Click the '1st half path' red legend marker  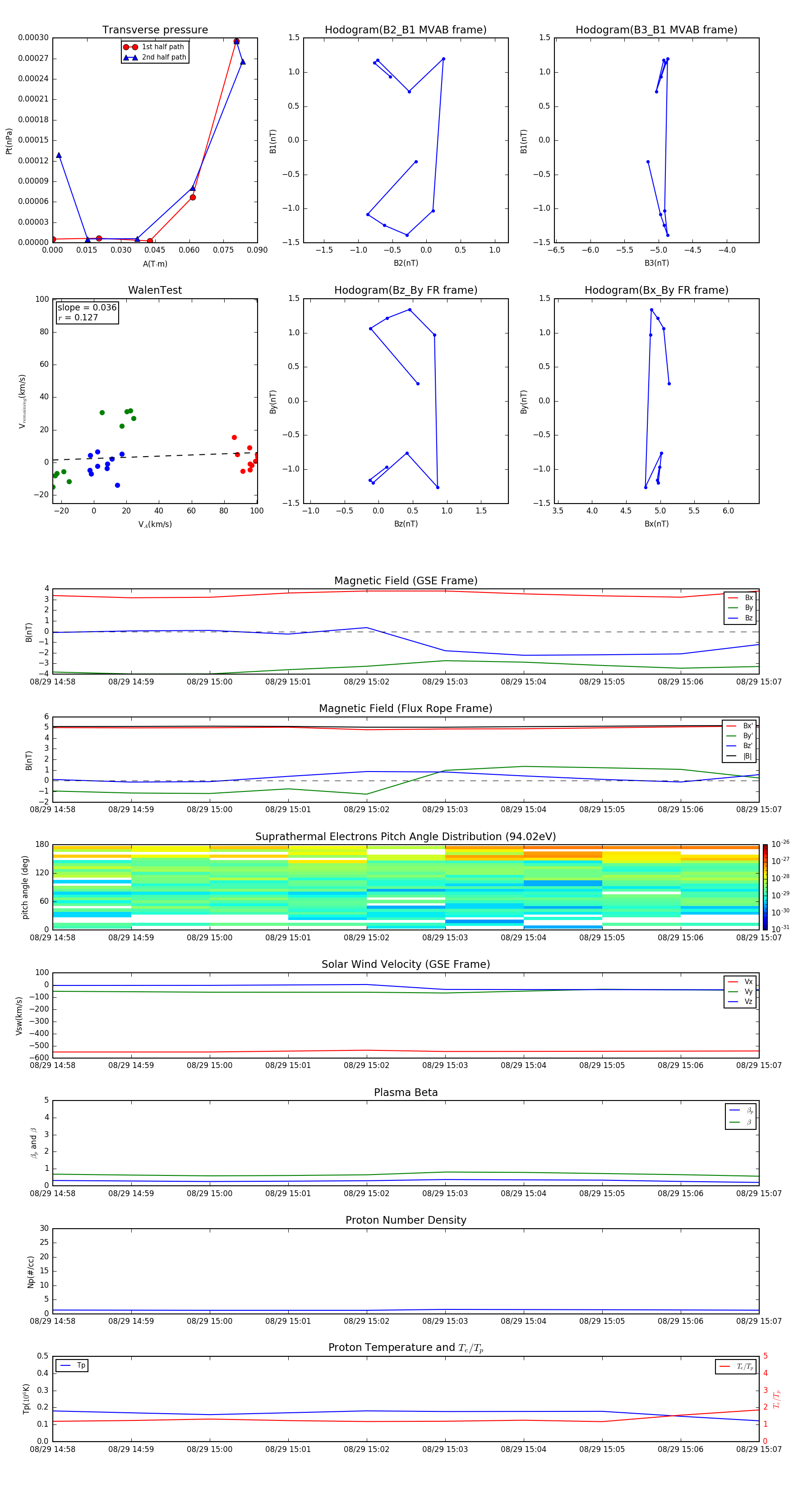coord(130,47)
